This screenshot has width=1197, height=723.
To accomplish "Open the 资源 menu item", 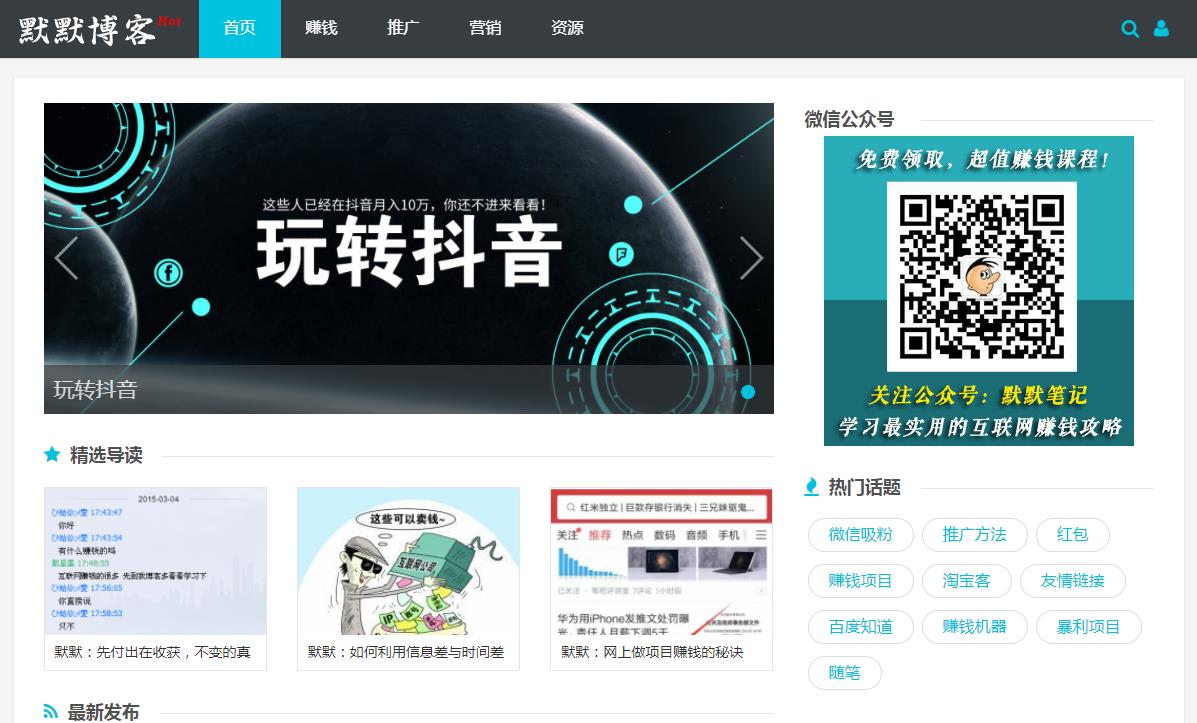I will click(567, 29).
